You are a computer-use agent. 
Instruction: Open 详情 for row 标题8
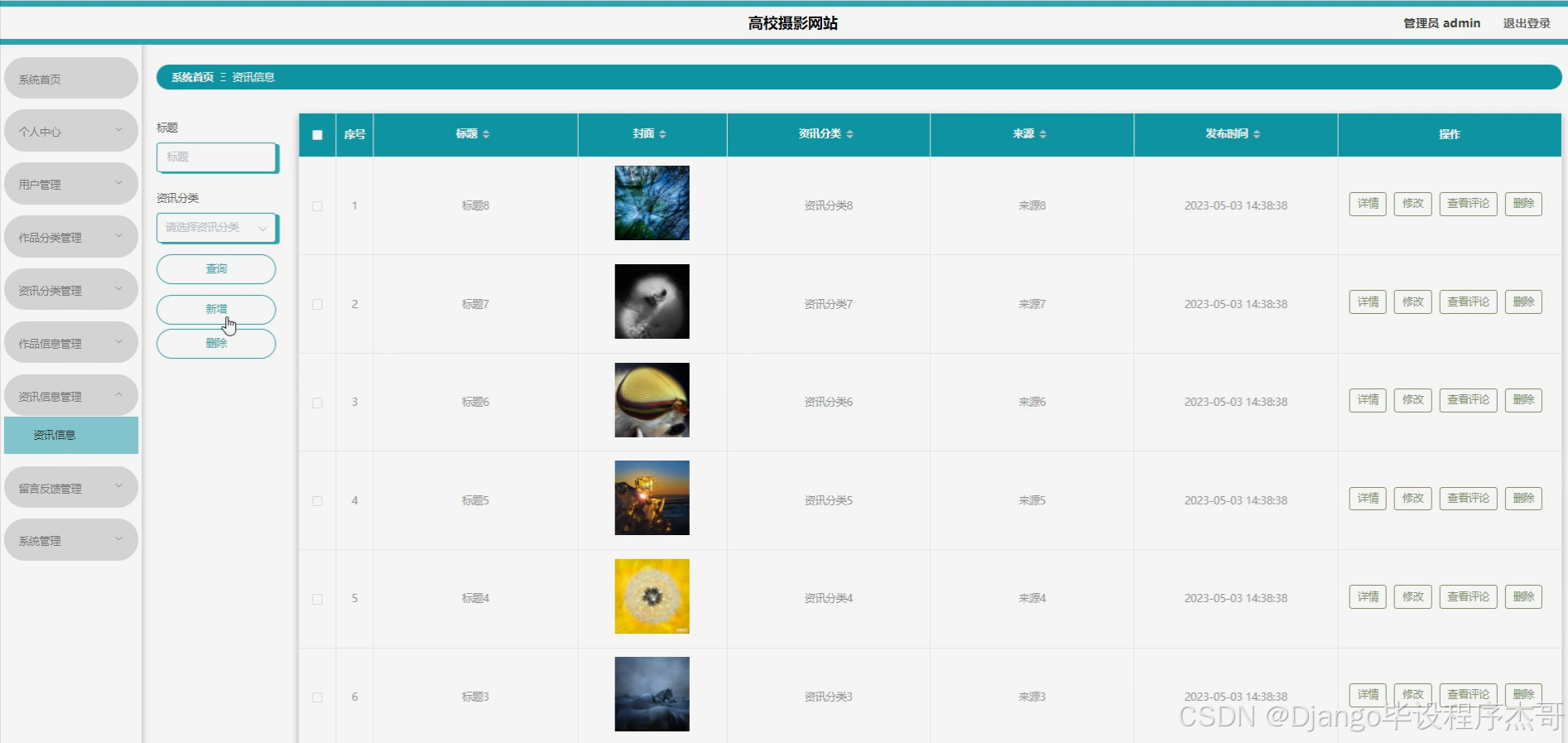tap(1368, 204)
